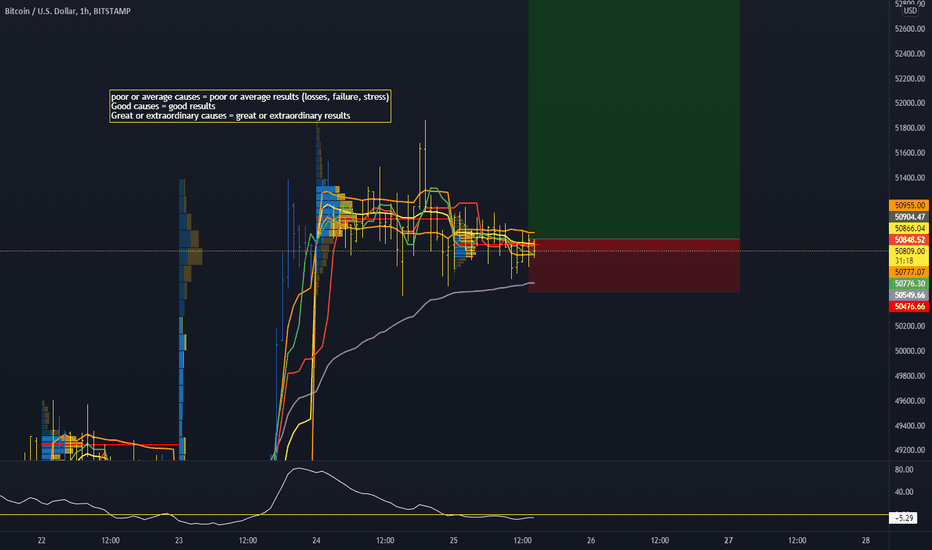Click the red 50848.52 price label
The width and height of the screenshot is (932, 550).
909,240
